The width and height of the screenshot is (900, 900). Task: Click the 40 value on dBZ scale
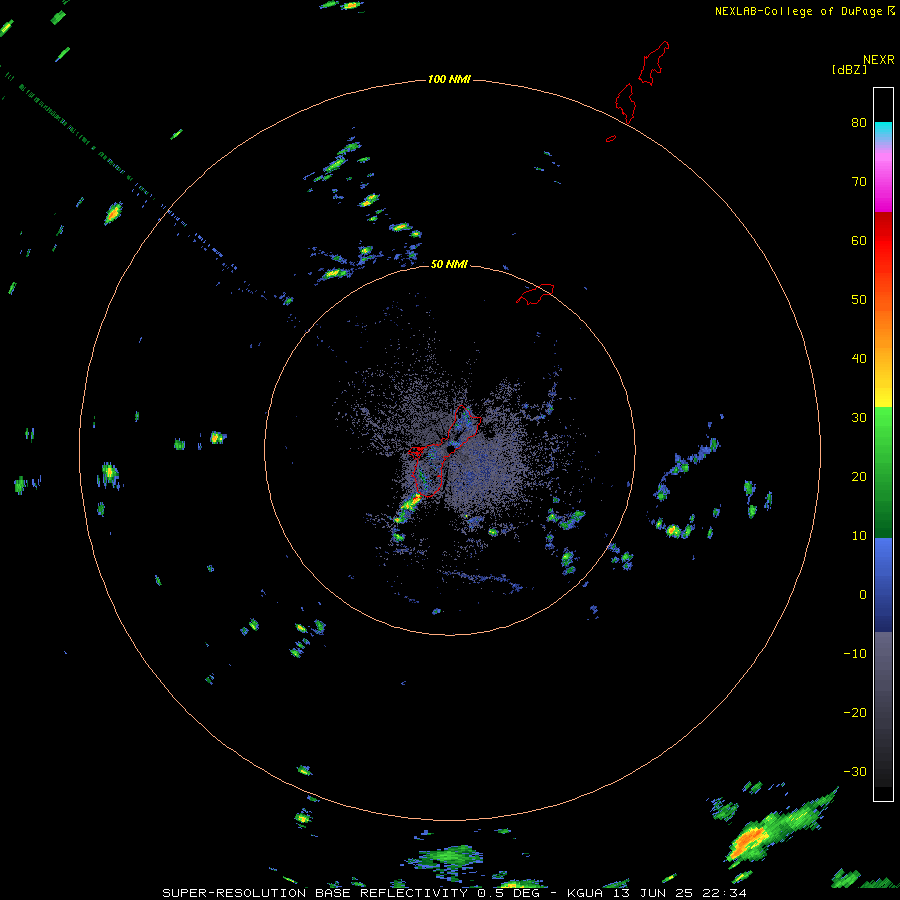(859, 359)
